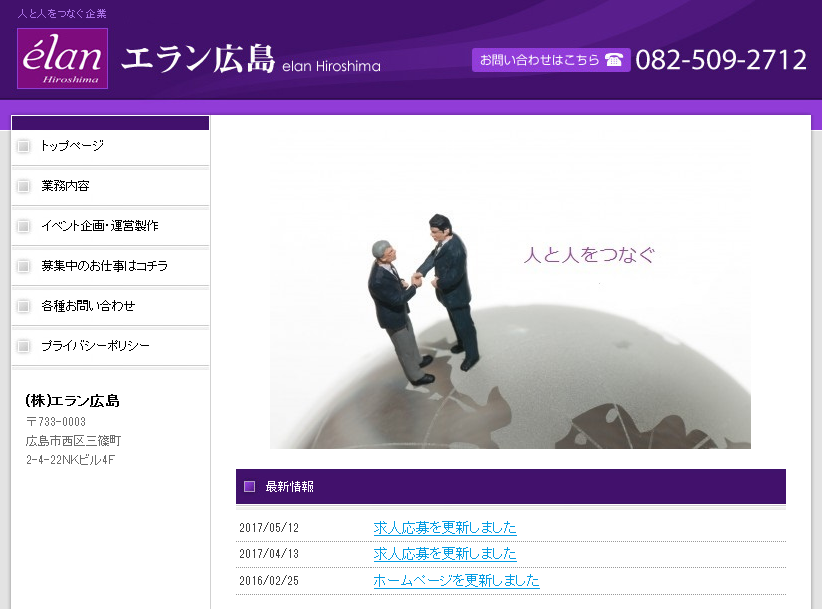The width and height of the screenshot is (822, 609).
Task: Click the date 2017/05/12
Action: 269,528
